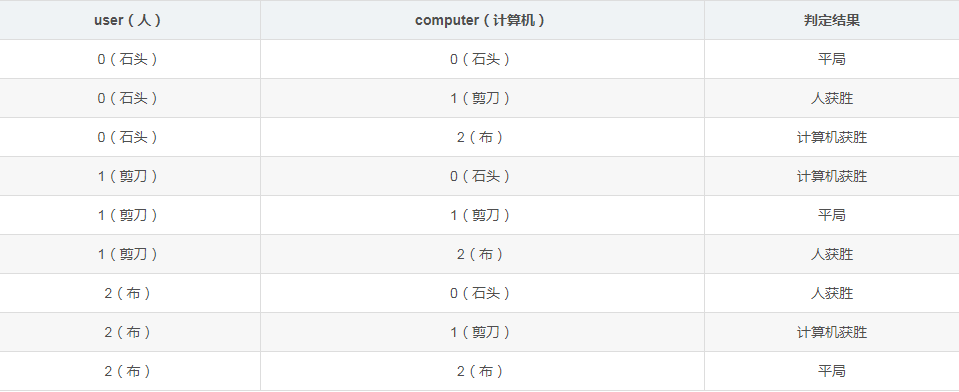The width and height of the screenshot is (959, 392).
Task: Click the user cell '1（剪刀）' in the fourth row
Action: (x=130, y=177)
